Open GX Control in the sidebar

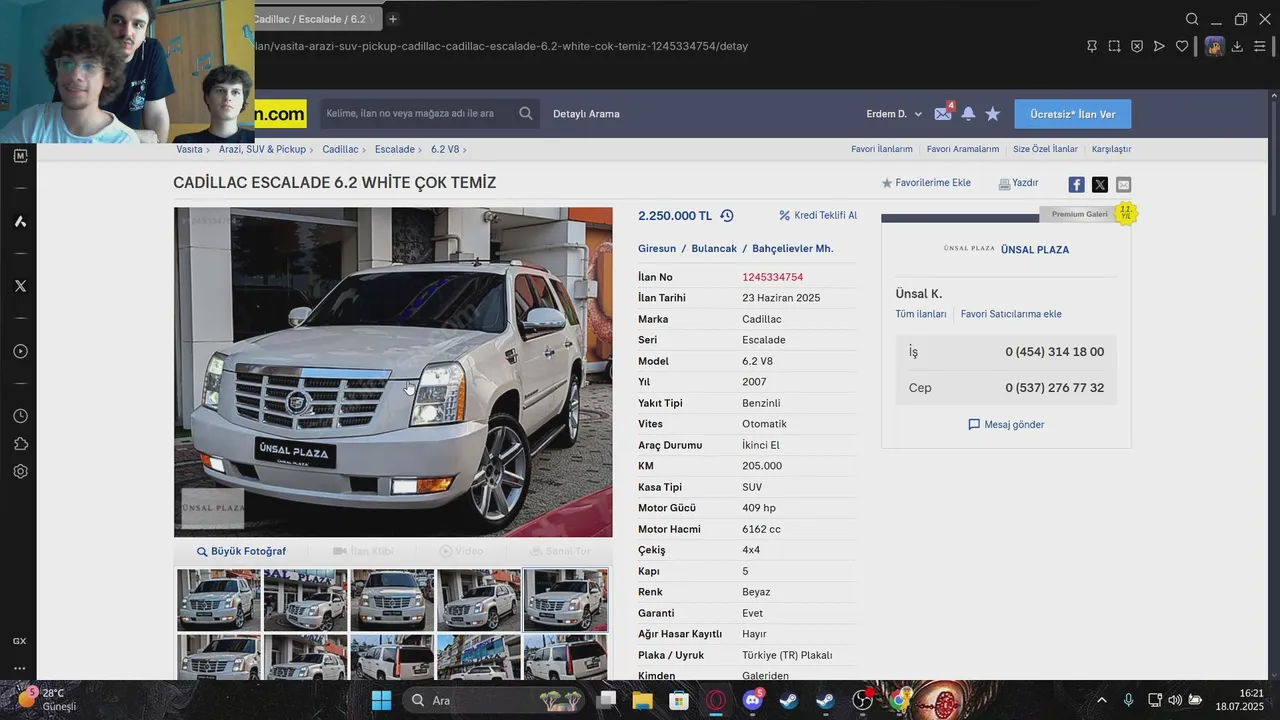[20, 641]
